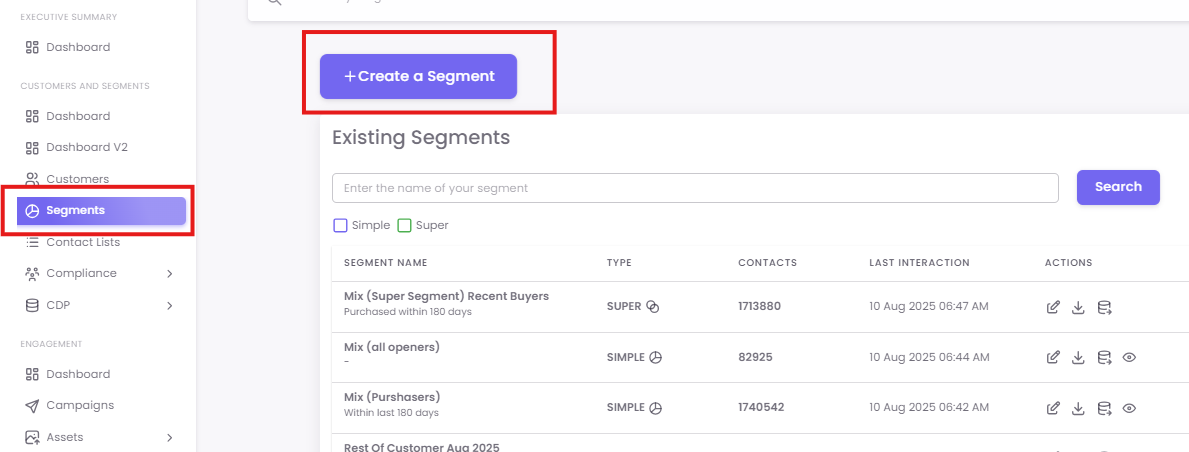Toggle the Super segment filter checkbox
Viewport: 1189px width, 452px height.
[x=404, y=225]
